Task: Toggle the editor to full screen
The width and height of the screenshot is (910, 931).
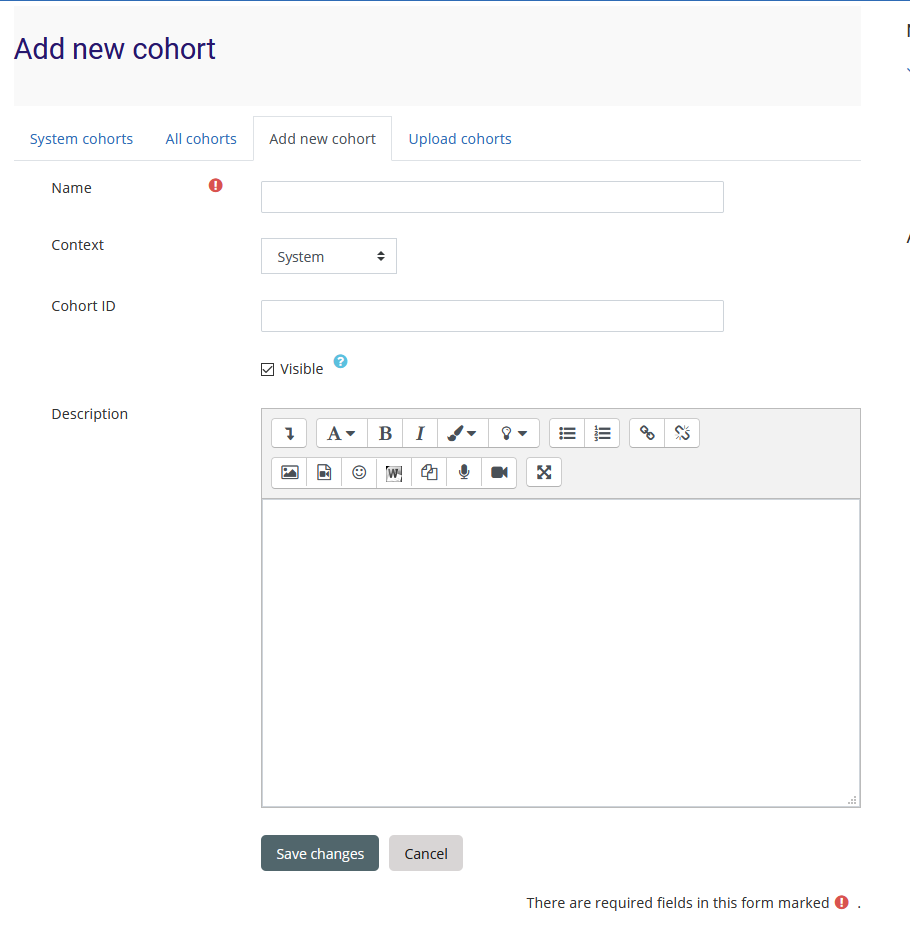Action: coord(544,472)
